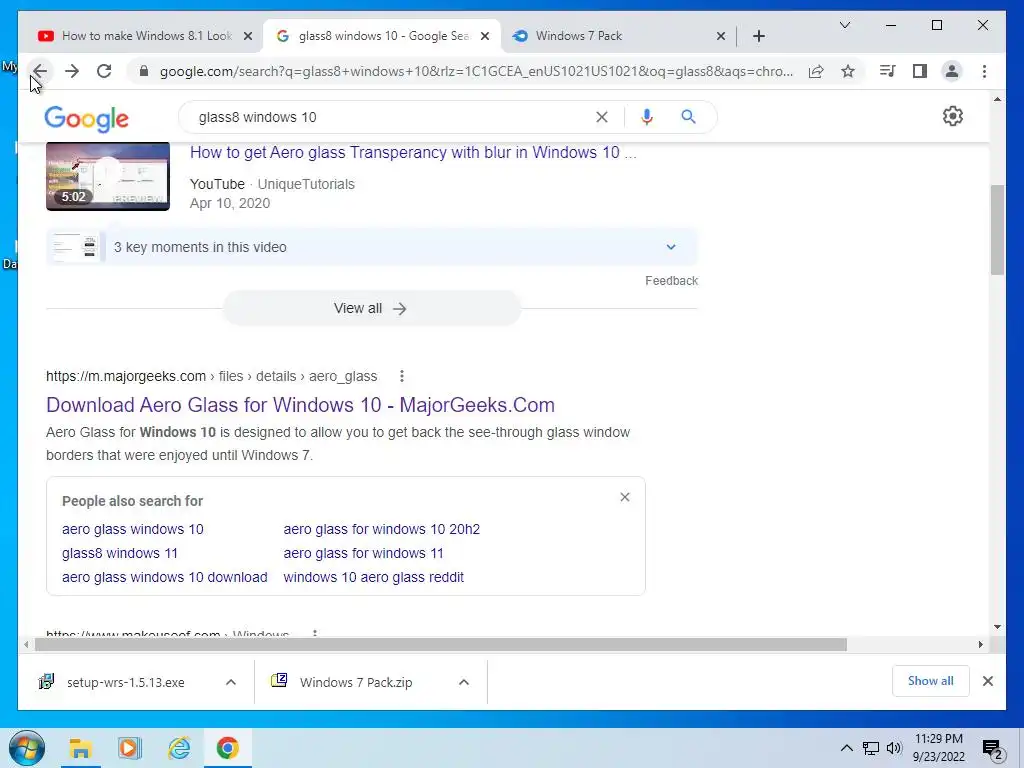Open the media control toolbar icon
Viewport: 1024px width, 768px height.
tap(888, 71)
